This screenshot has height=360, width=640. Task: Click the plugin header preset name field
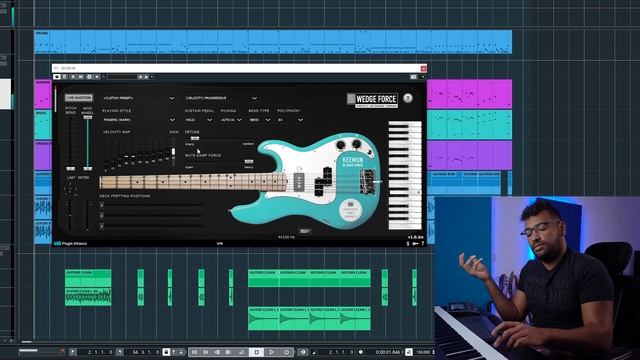[x=122, y=77]
